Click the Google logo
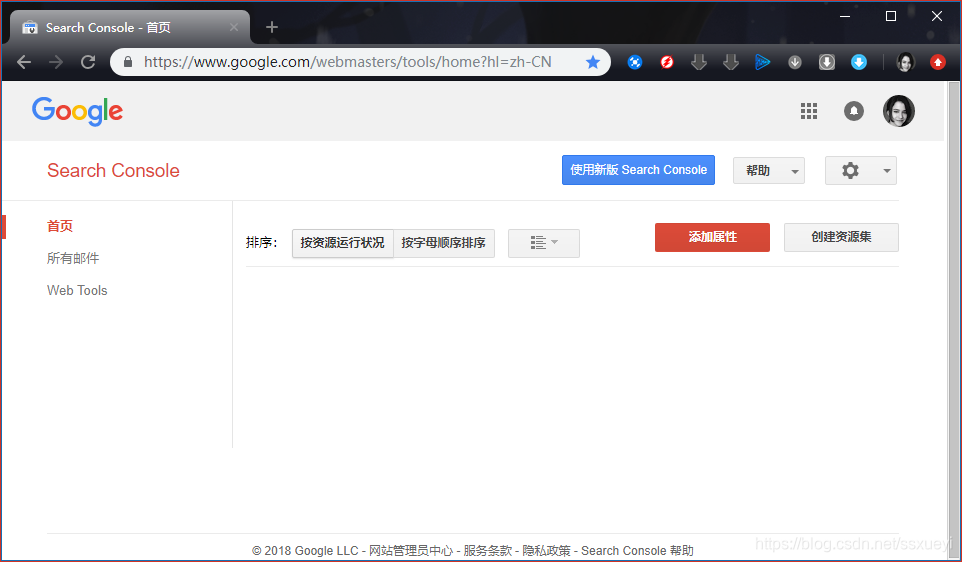The width and height of the screenshot is (962, 562). click(77, 111)
